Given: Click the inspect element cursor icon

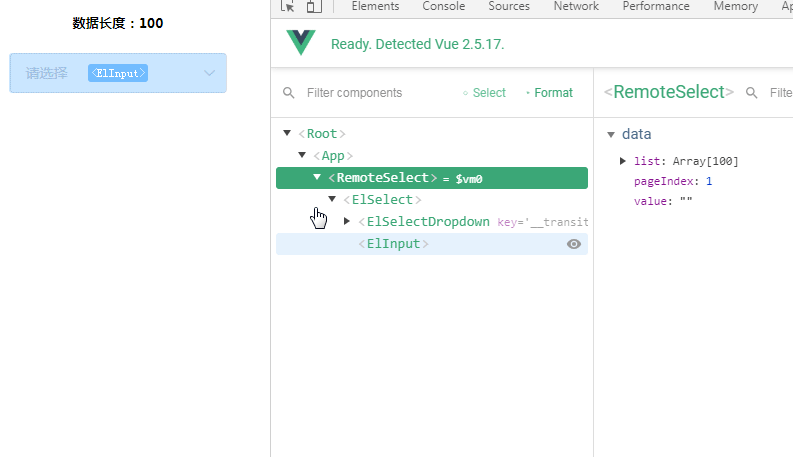Looking at the screenshot, I should 288,6.
